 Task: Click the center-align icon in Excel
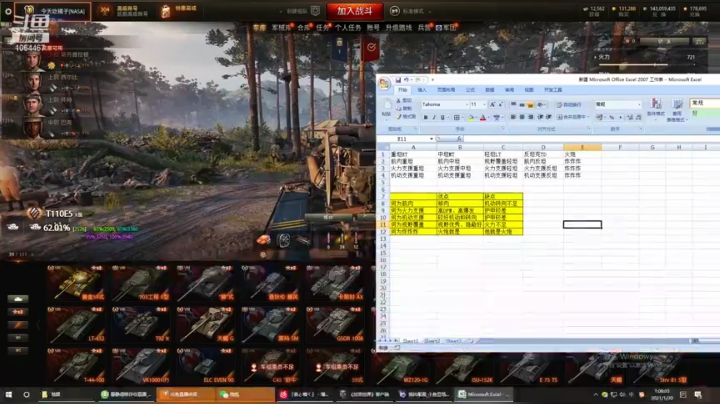click(x=522, y=117)
